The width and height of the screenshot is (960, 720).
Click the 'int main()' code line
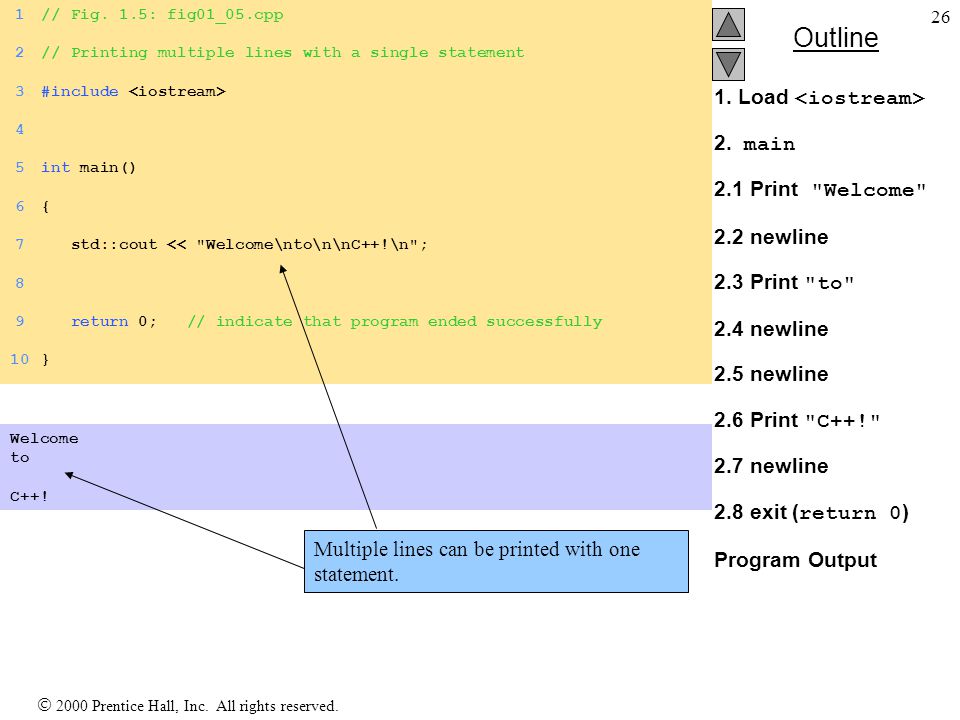(88, 168)
